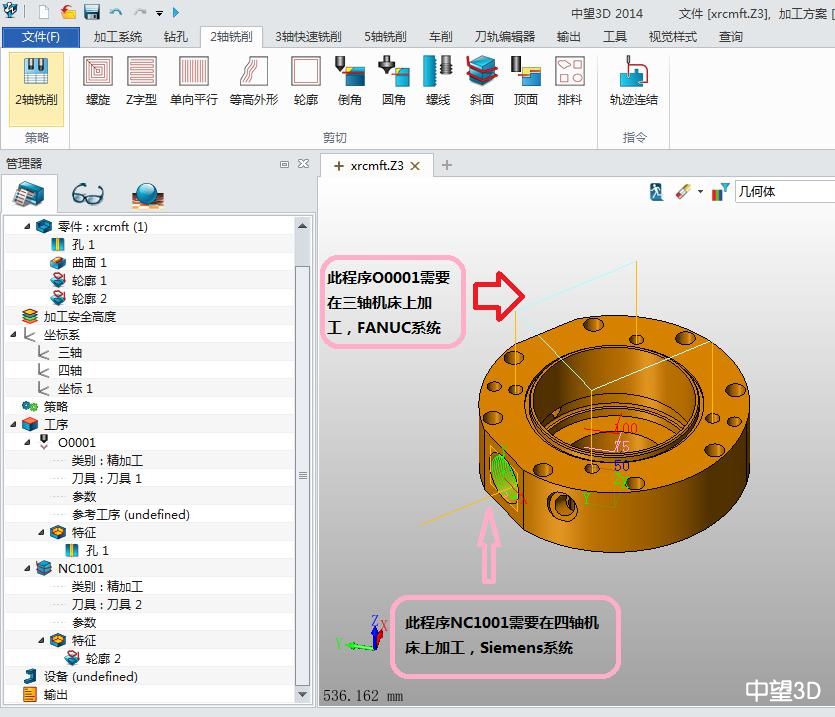Click the 轮廓 profile milling icon

pos(305,80)
